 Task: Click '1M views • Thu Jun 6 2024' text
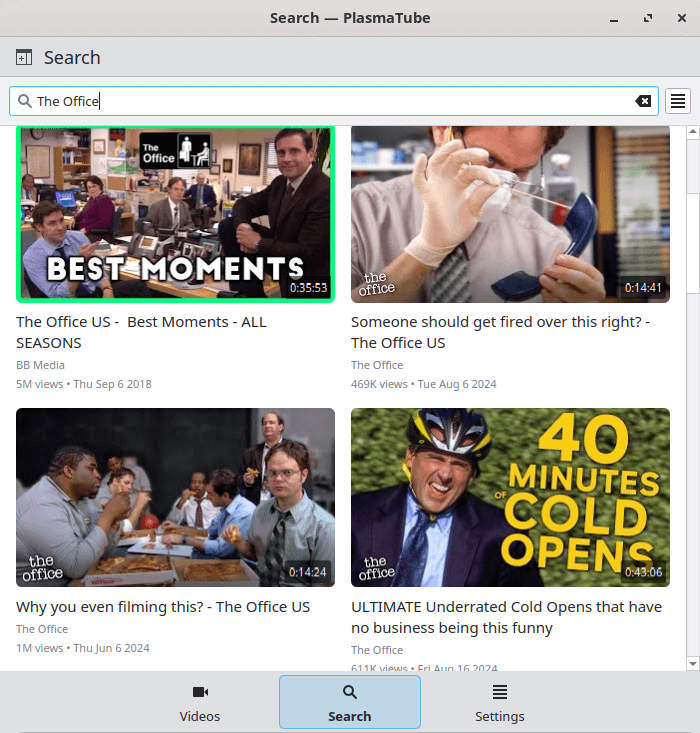point(83,648)
